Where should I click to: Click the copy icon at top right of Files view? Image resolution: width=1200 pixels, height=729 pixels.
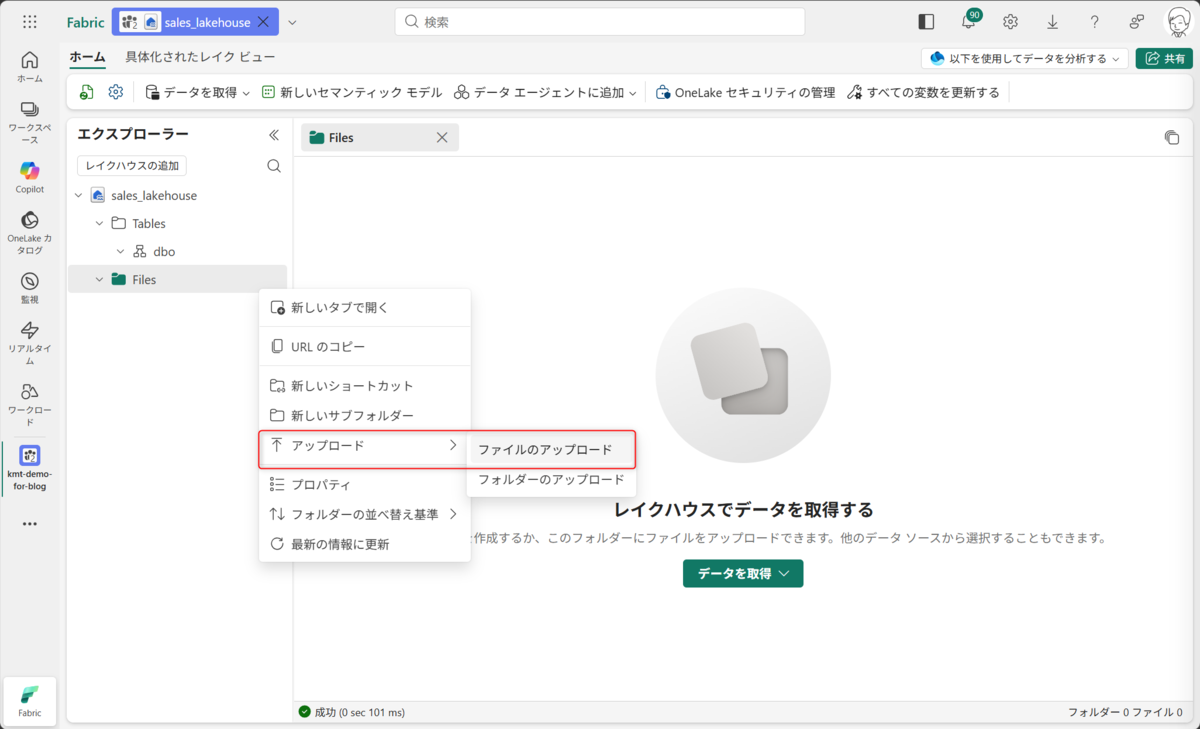click(x=1172, y=138)
